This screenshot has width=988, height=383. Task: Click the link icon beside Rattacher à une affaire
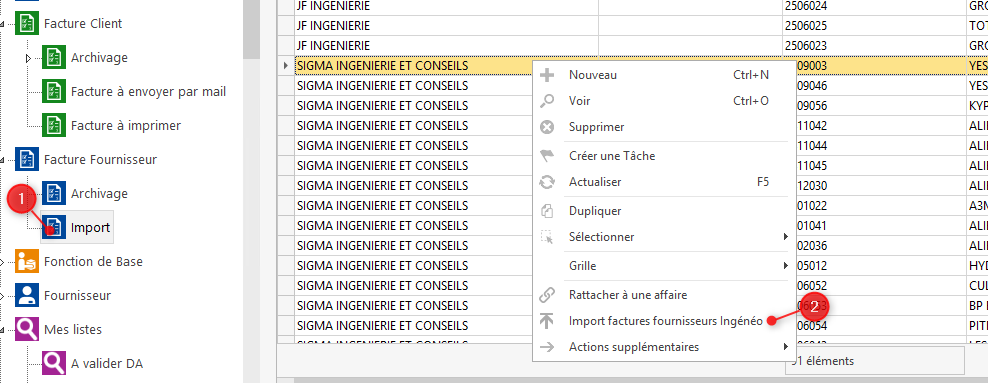548,295
